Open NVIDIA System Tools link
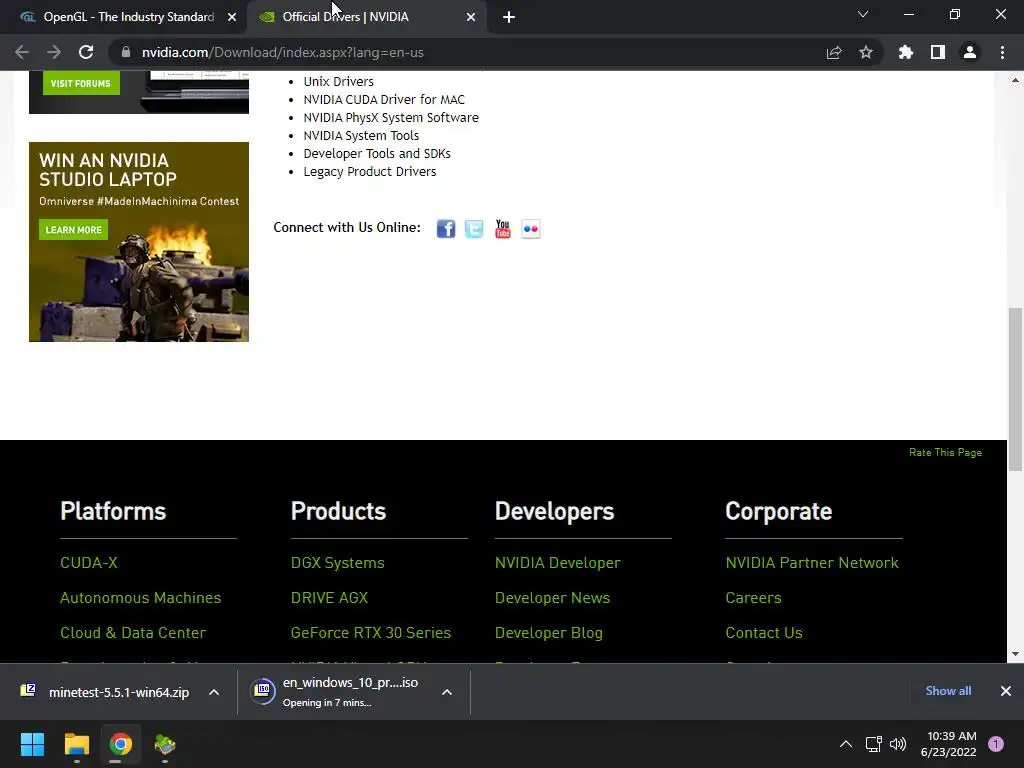The height and width of the screenshot is (768, 1024). coord(361,135)
